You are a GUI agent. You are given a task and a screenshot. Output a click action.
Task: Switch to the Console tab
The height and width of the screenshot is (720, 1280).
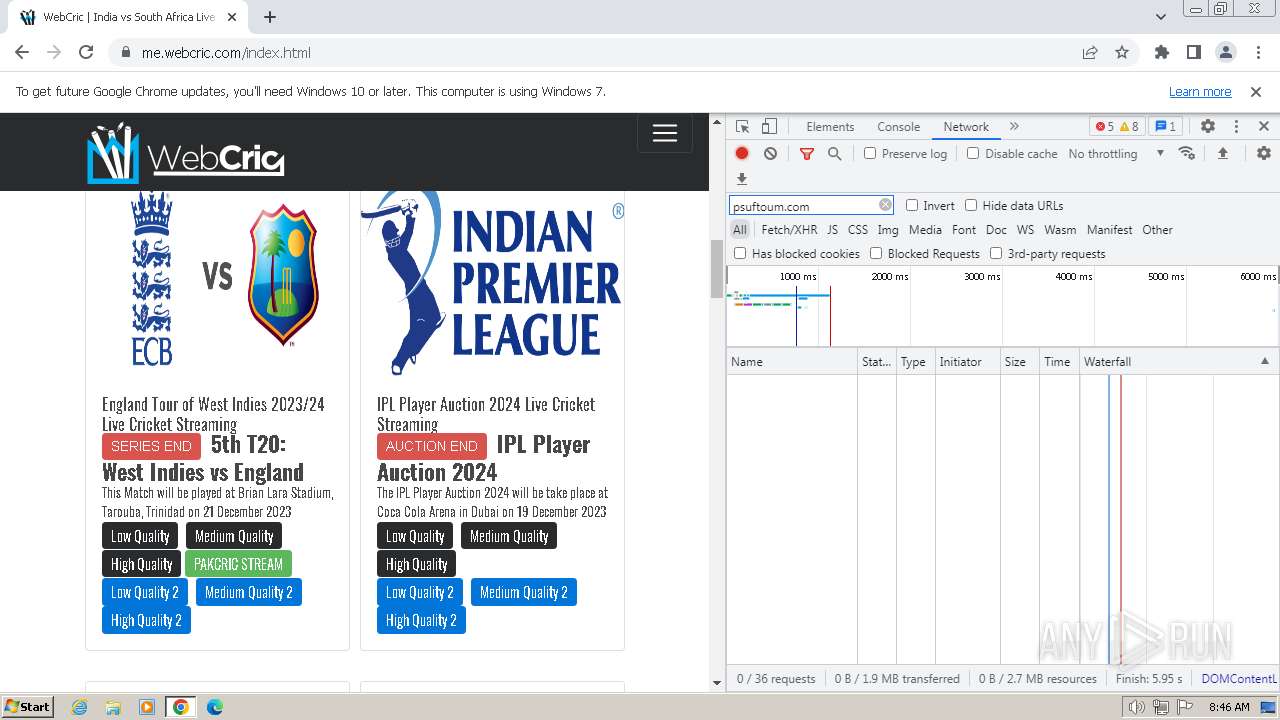898,127
